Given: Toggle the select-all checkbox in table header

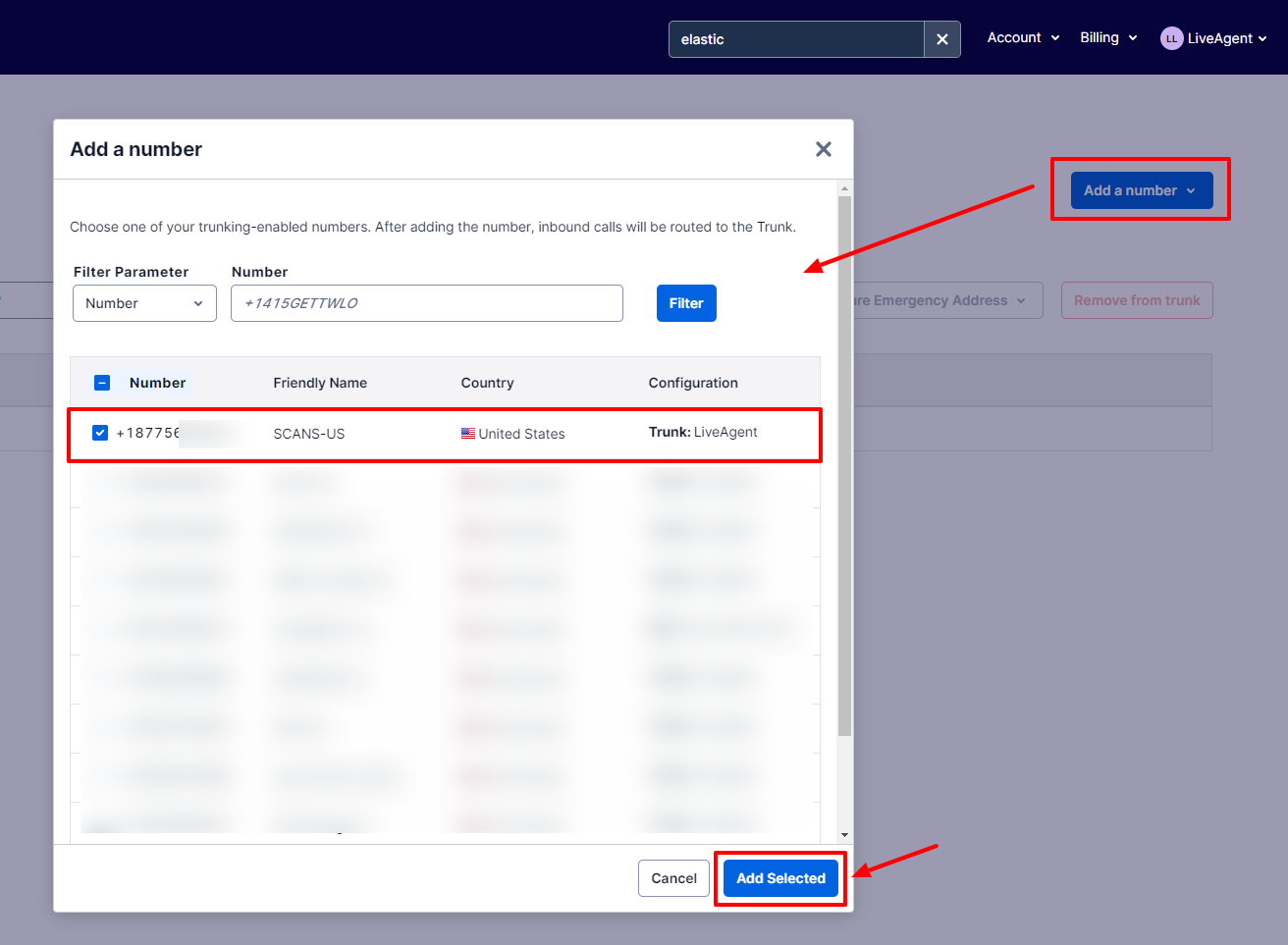Looking at the screenshot, I should (x=102, y=383).
